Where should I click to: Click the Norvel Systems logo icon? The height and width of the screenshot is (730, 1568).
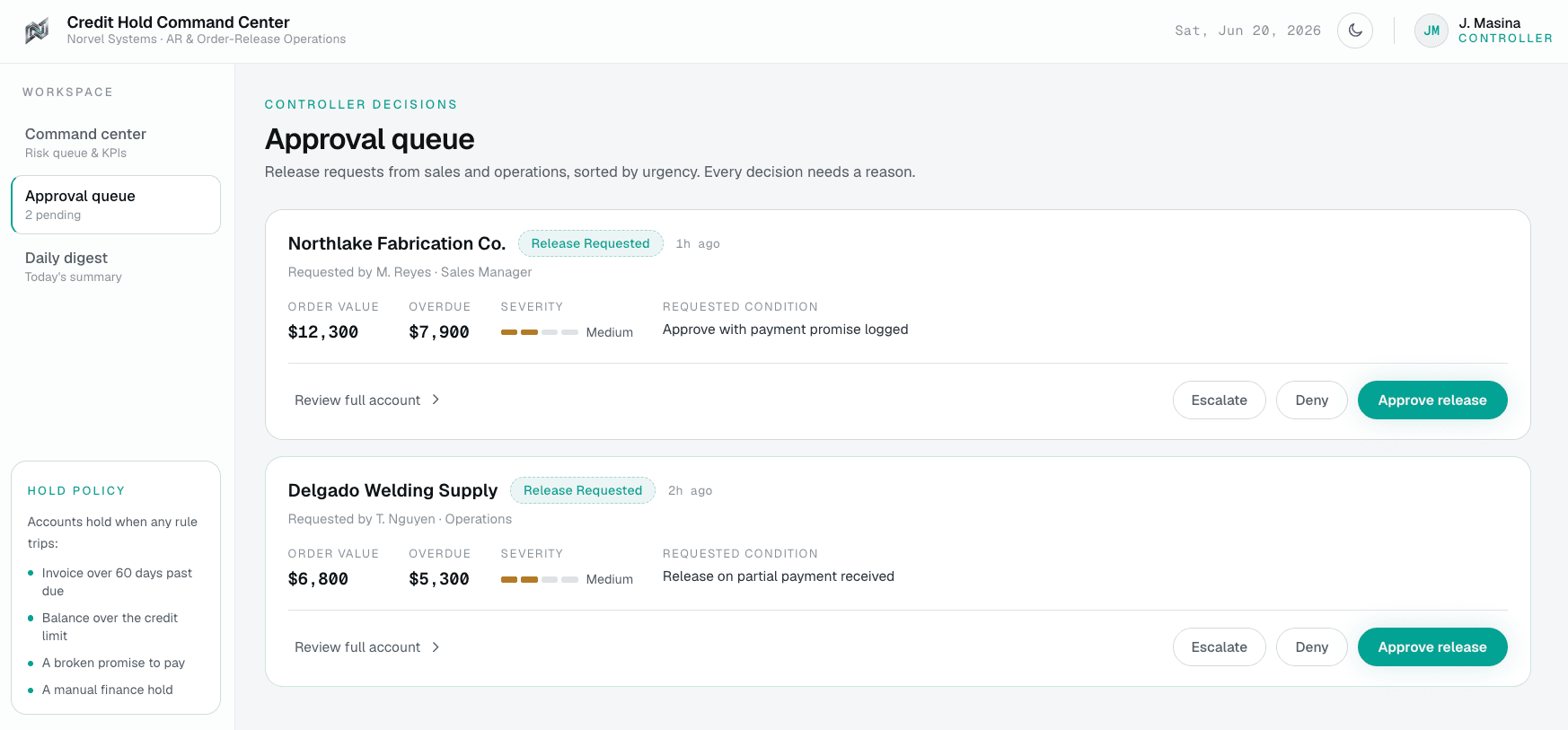(37, 31)
